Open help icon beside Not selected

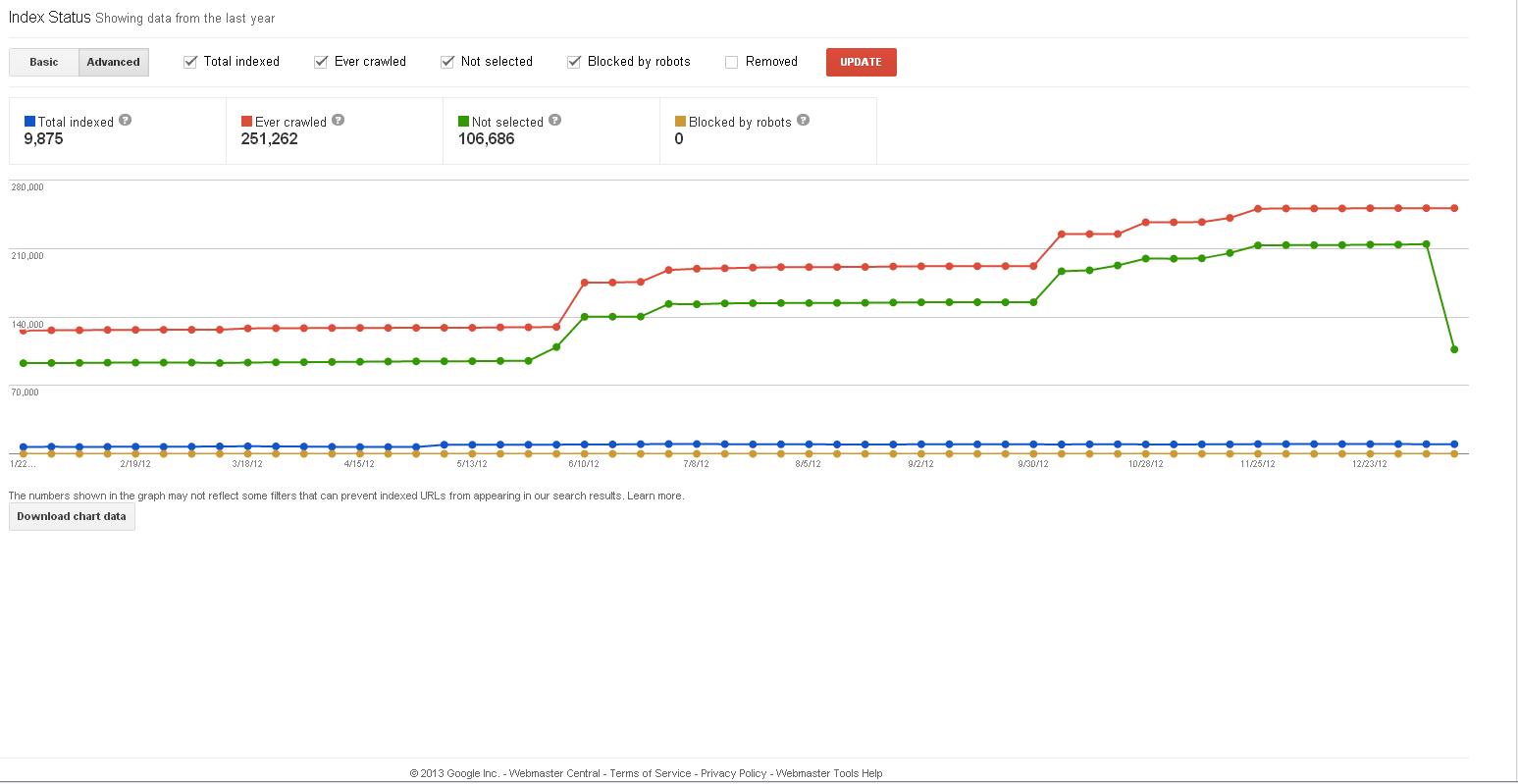554,121
